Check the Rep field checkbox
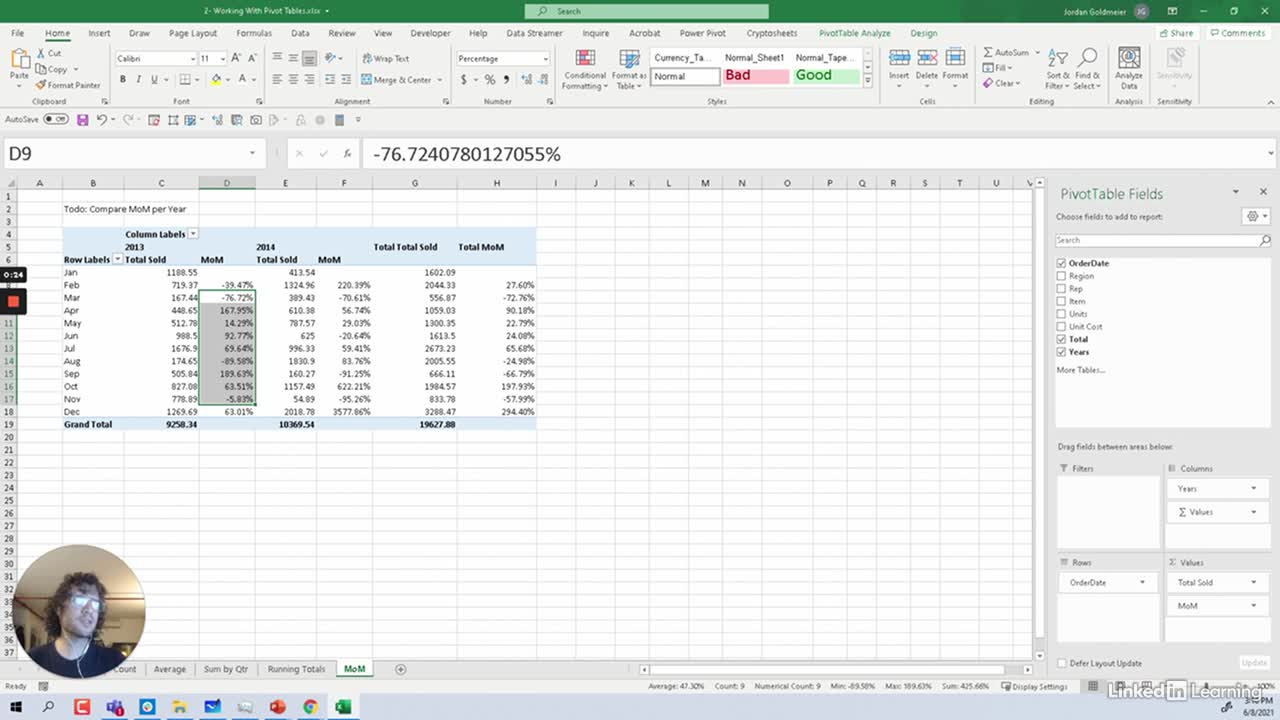 click(1061, 289)
